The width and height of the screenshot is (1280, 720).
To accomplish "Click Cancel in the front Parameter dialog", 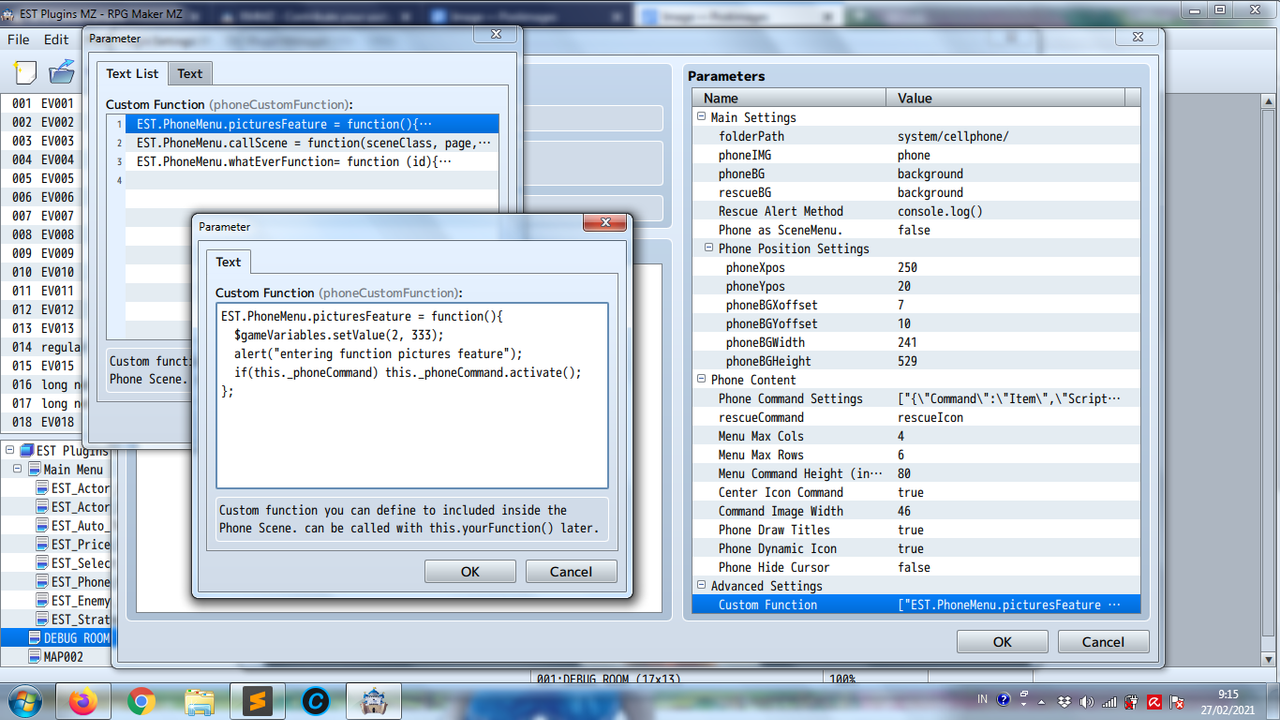I will click(571, 571).
